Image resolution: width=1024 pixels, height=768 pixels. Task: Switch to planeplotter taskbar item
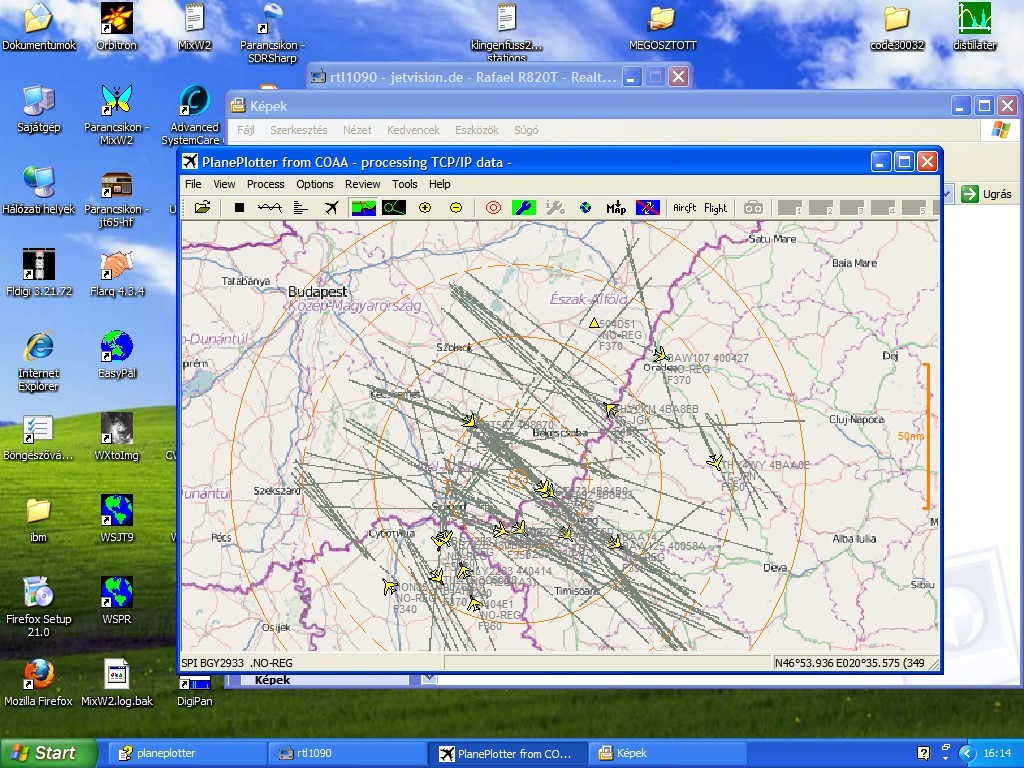pos(186,753)
